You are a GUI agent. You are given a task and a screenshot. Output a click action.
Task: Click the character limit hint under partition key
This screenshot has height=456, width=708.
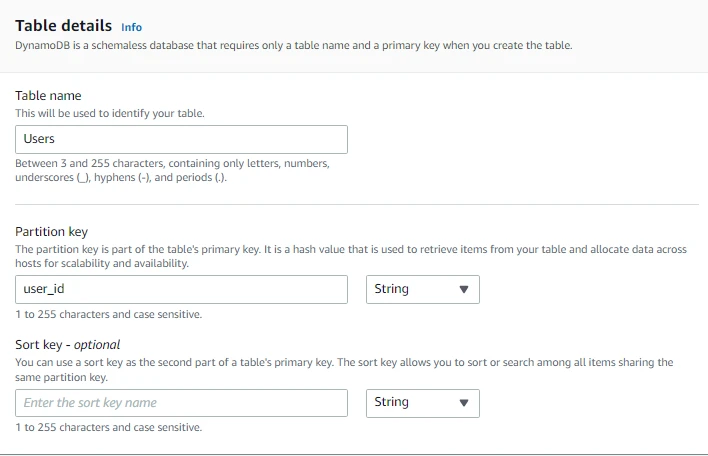click(x=108, y=314)
